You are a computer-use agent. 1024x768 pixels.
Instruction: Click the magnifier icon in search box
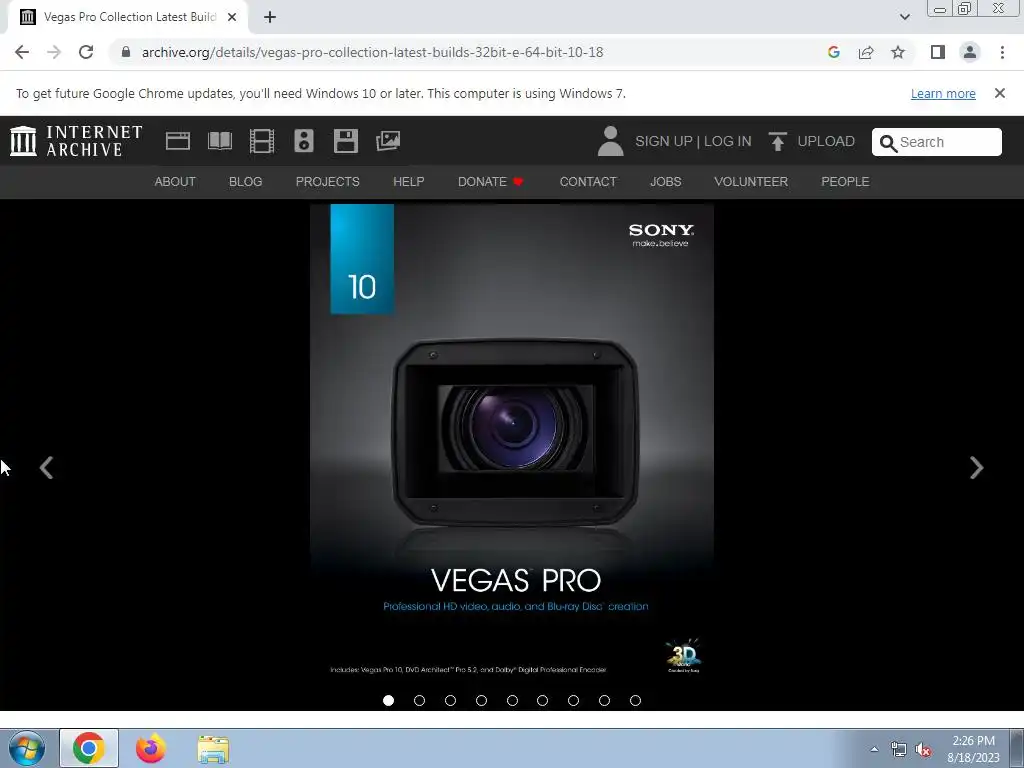[888, 143]
